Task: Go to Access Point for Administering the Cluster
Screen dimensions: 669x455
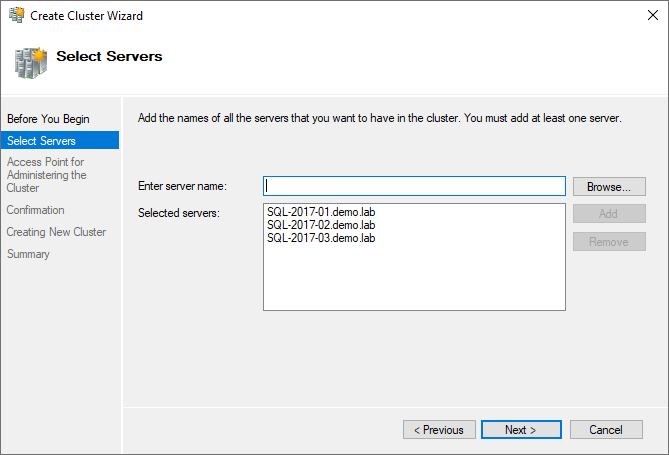Action: point(47,175)
